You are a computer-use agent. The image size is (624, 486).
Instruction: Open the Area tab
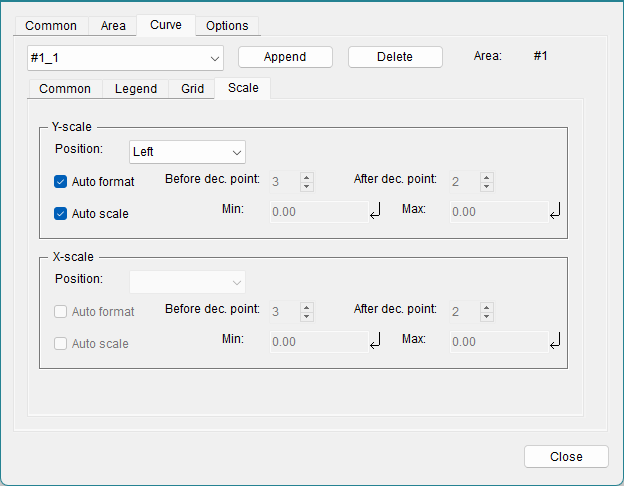click(113, 26)
